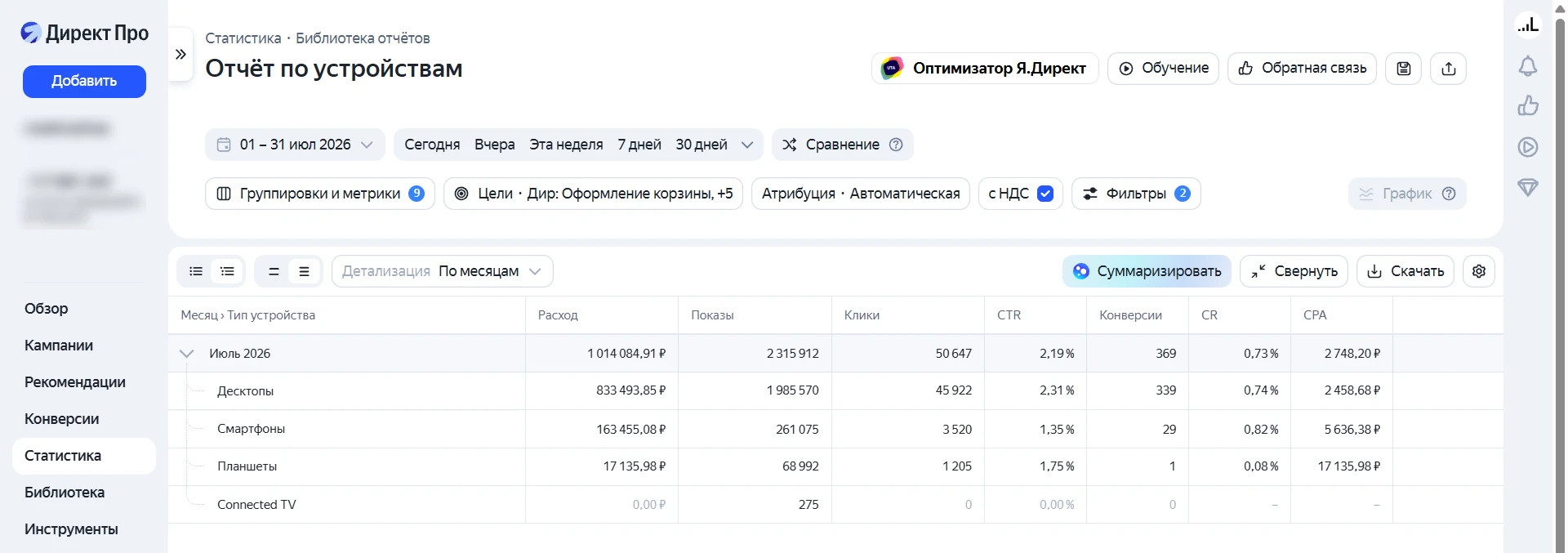Viewport: 1568px width, 553px height.
Task: Click the График button
Action: click(1407, 194)
